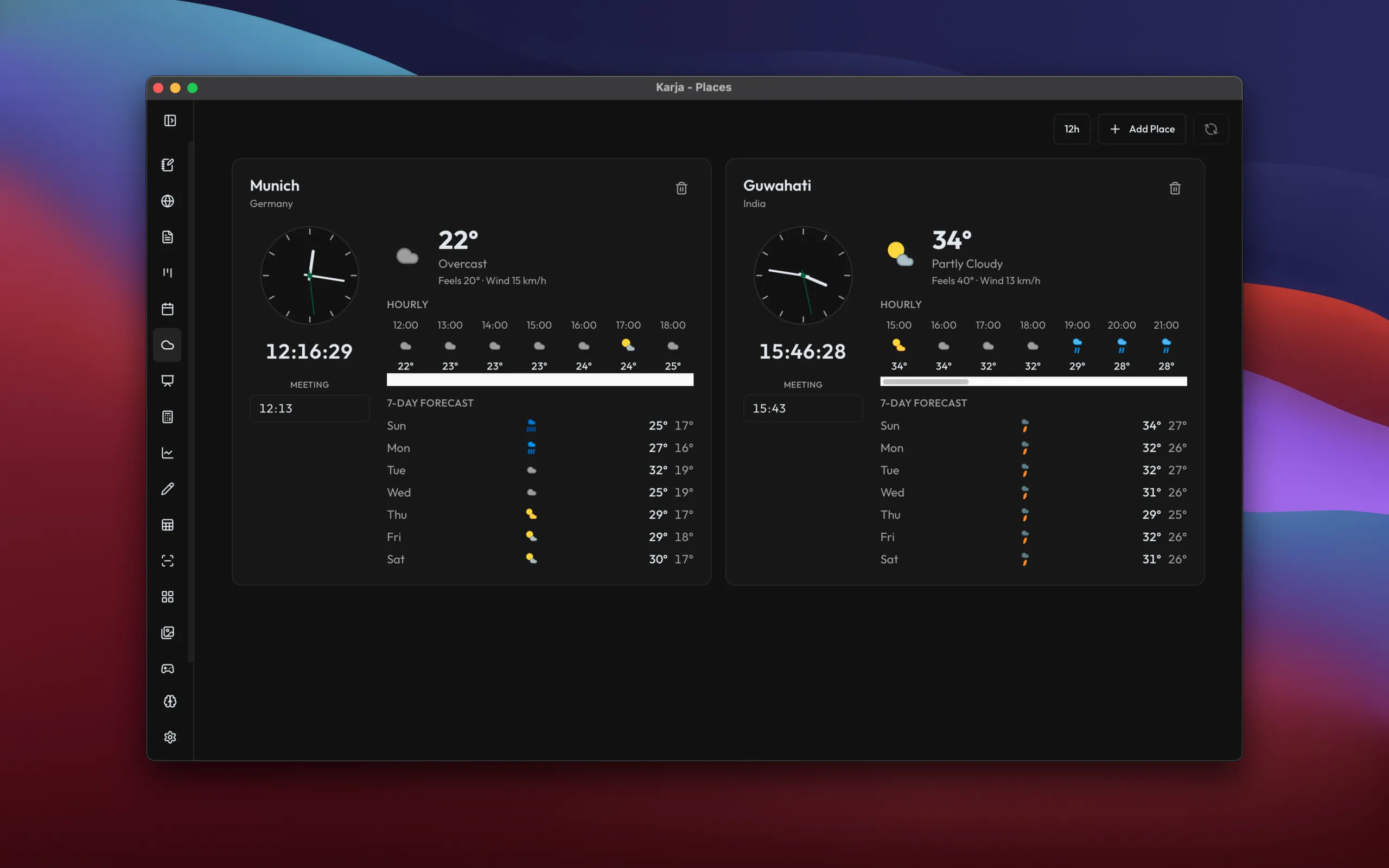Click Munich's Wed cloudy forecast icon
Screen dimensions: 1389x868
click(532, 493)
